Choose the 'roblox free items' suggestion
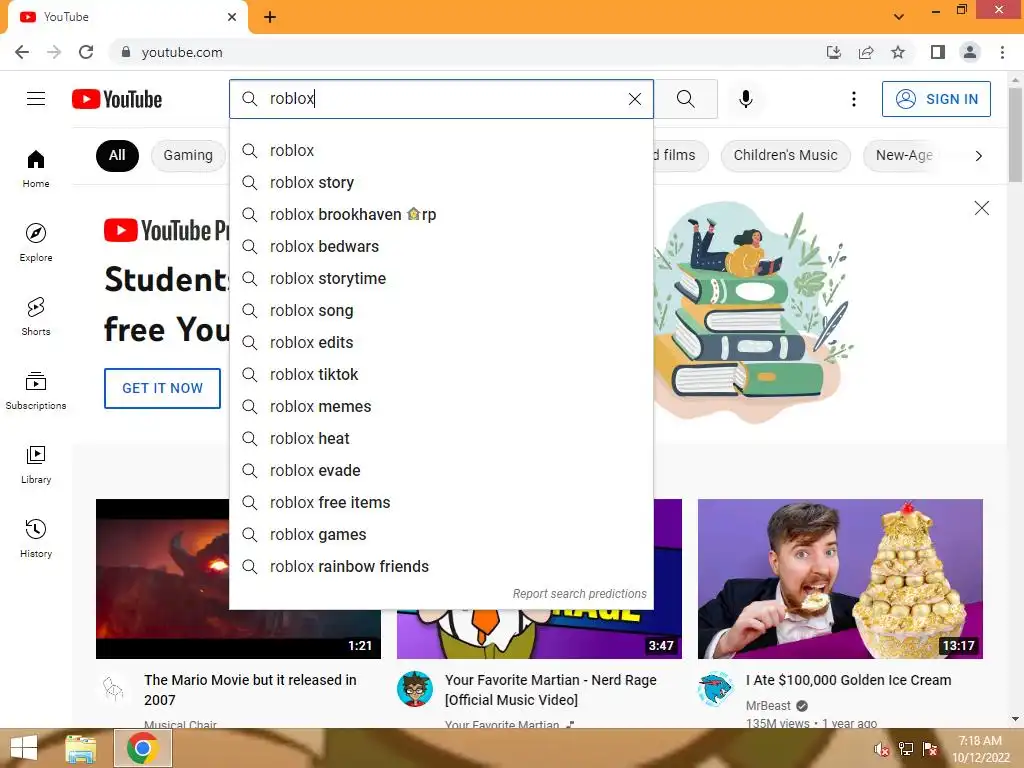1024x768 pixels. pyautogui.click(x=441, y=503)
